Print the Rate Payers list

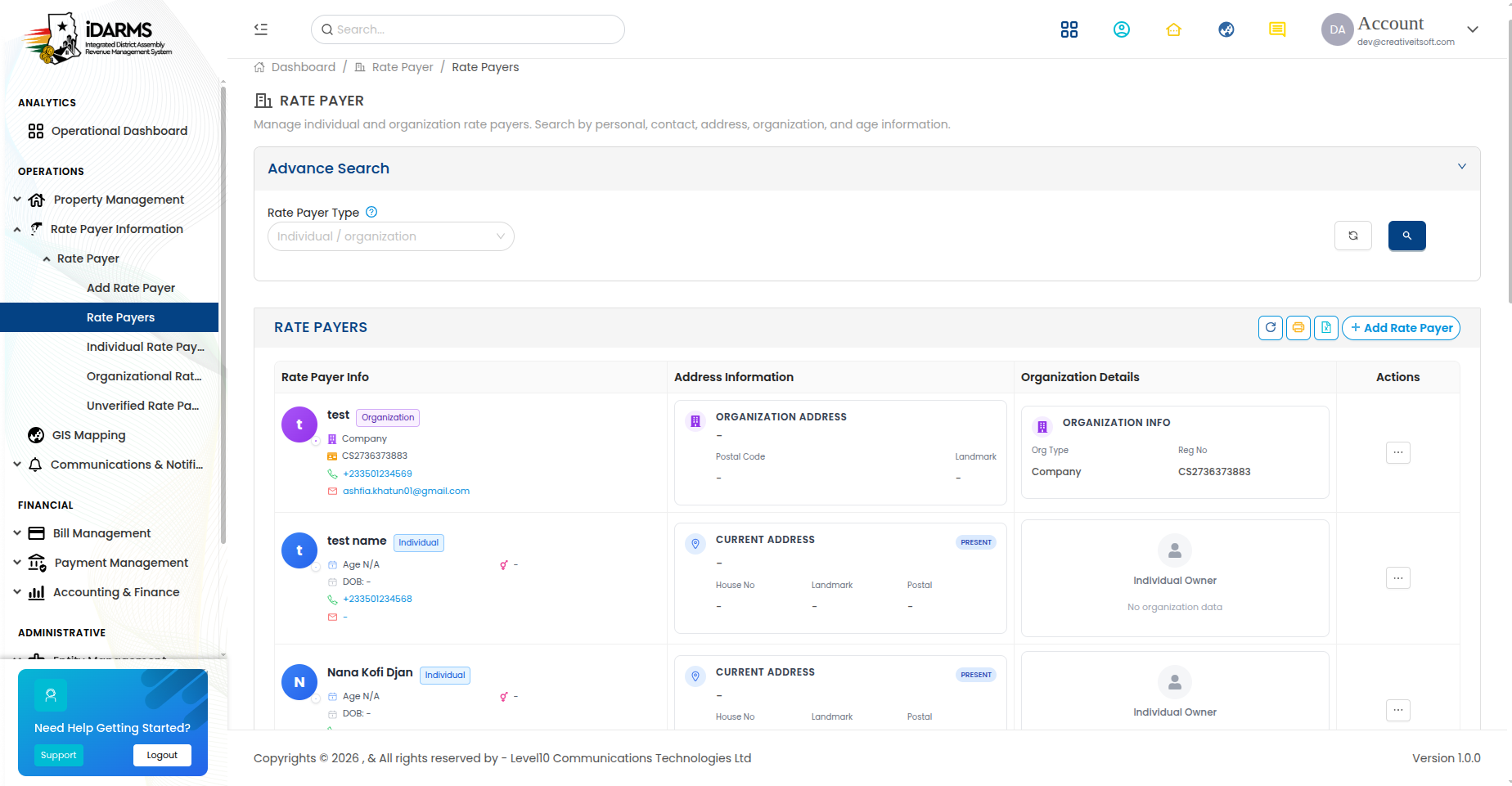1298,328
